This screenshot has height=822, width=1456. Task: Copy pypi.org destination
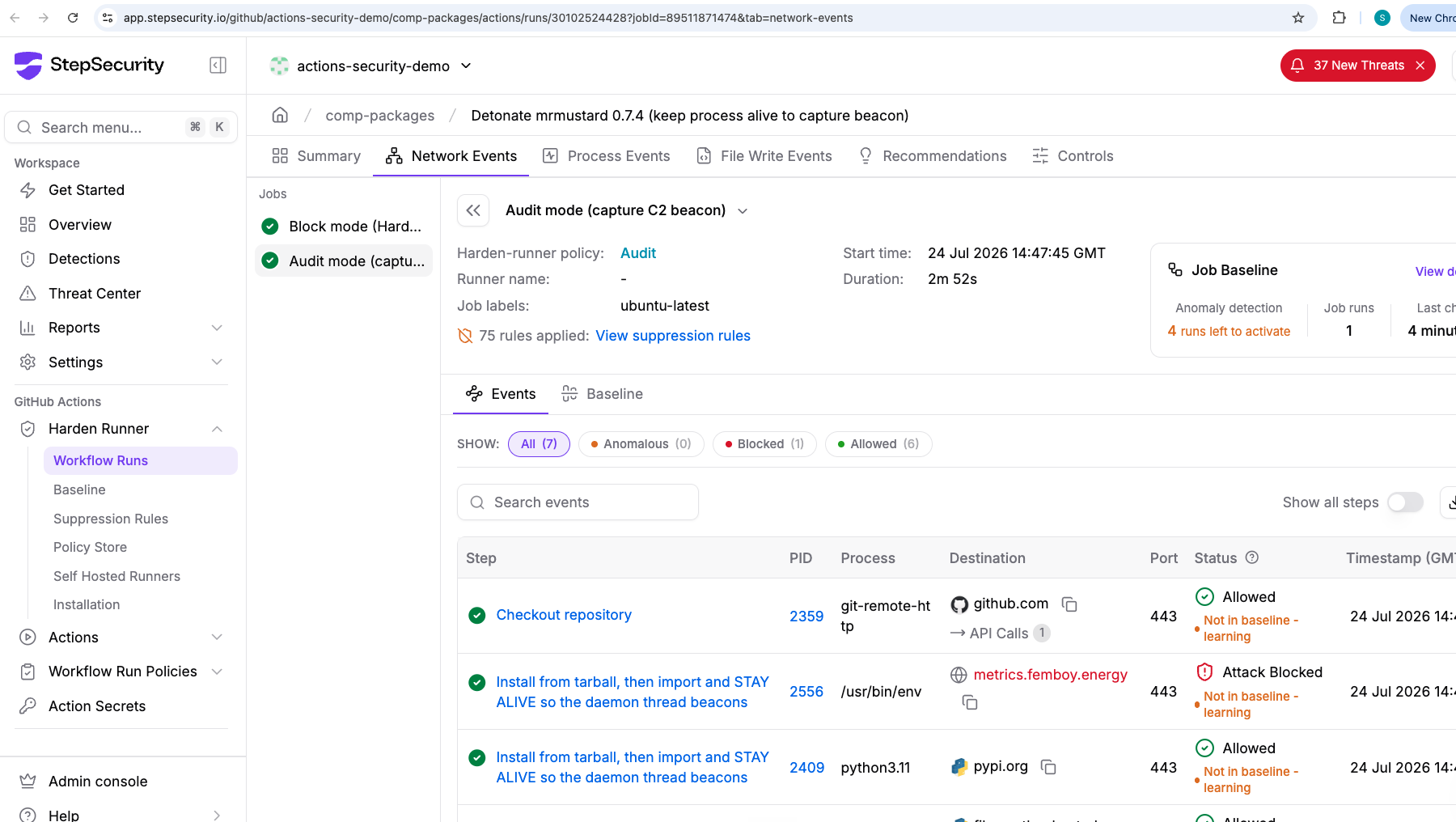coord(1048,767)
